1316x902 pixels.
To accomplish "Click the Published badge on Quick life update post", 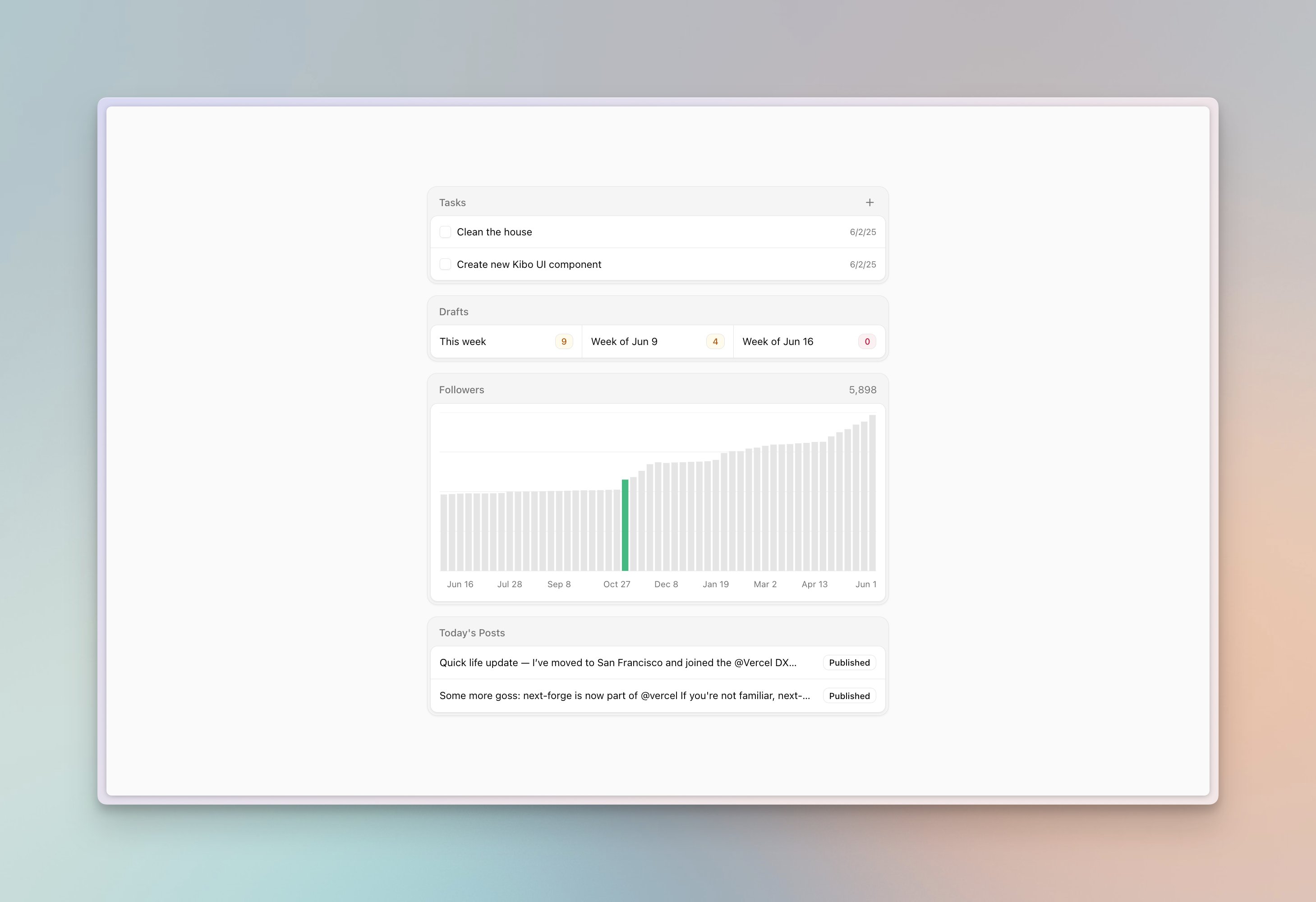I will (x=849, y=663).
